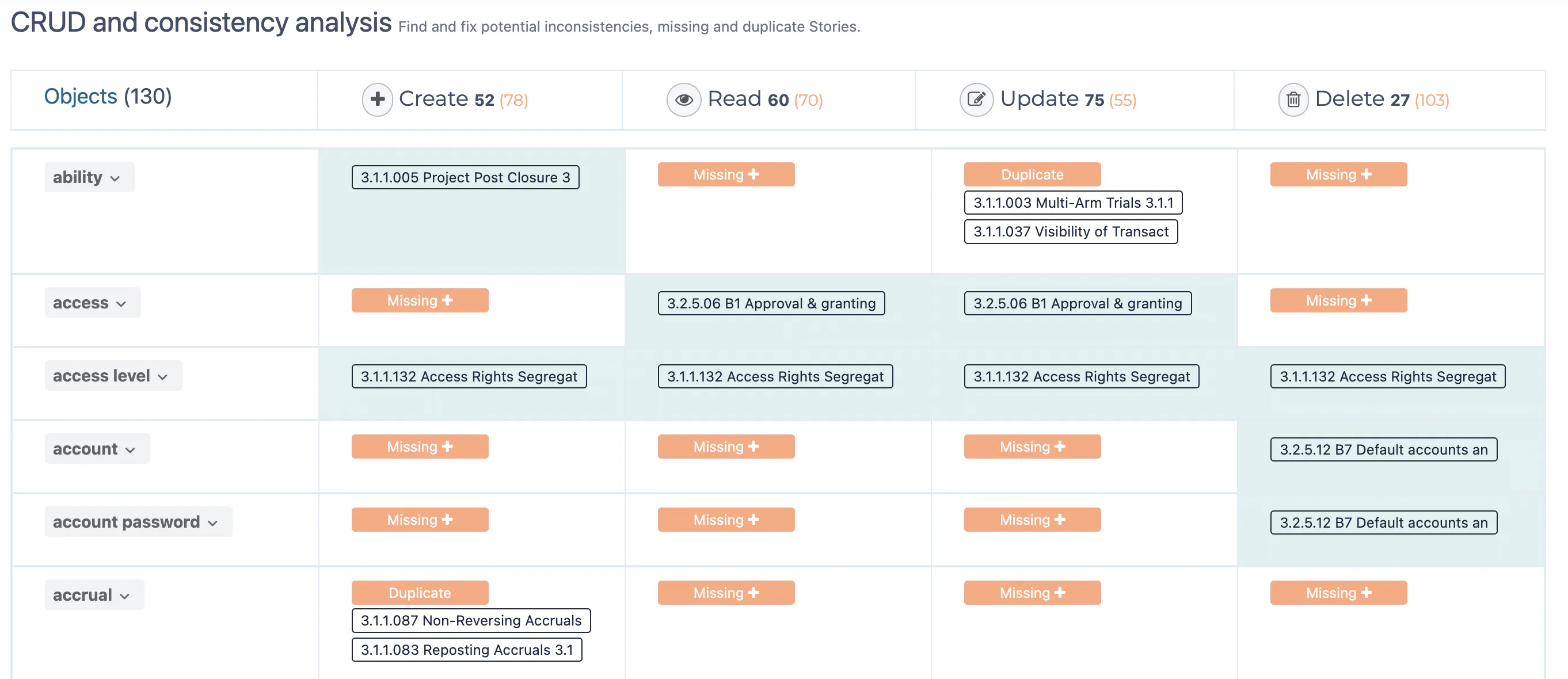Click the Duplicate badge in ability Update cell

click(x=1032, y=174)
